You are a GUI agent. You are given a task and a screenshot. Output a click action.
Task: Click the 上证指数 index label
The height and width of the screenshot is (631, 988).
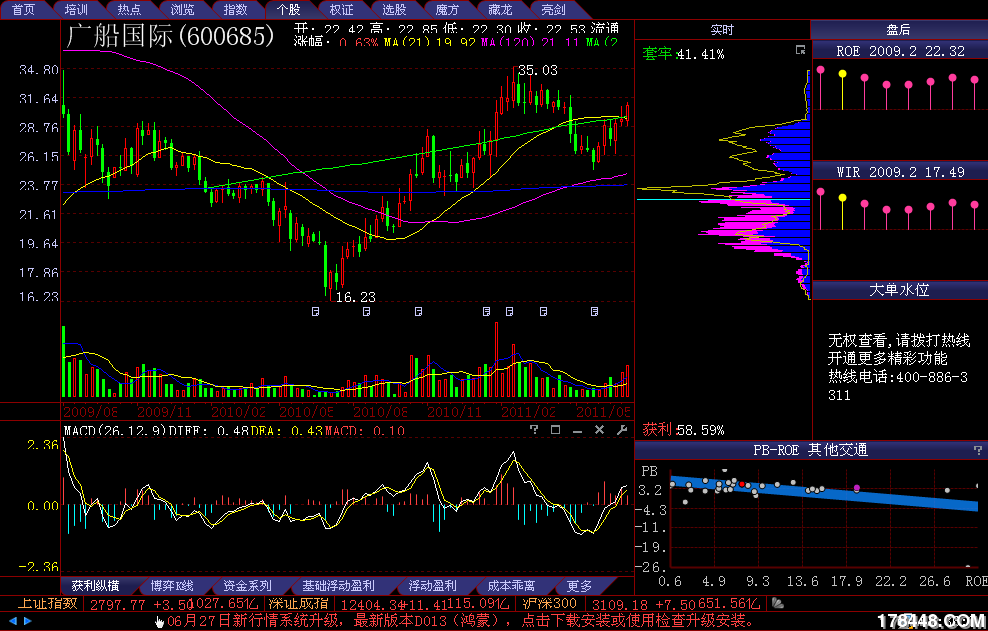(47, 604)
